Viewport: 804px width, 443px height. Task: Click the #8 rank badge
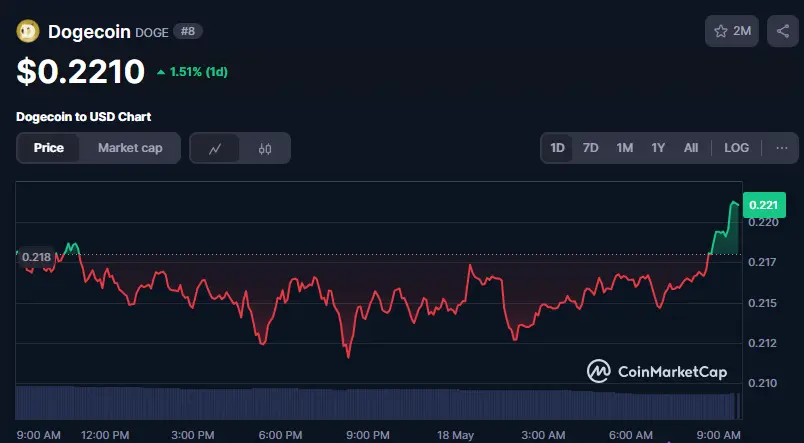coord(188,31)
